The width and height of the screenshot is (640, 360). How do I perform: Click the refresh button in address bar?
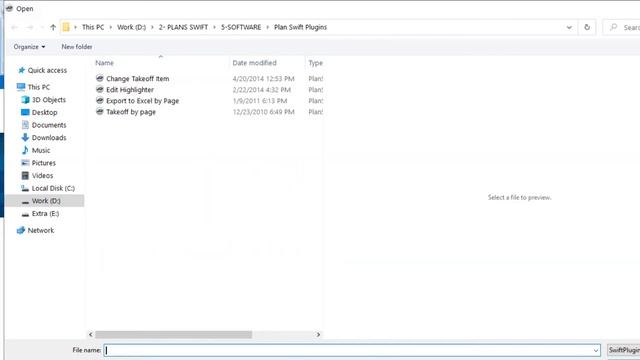pos(587,27)
